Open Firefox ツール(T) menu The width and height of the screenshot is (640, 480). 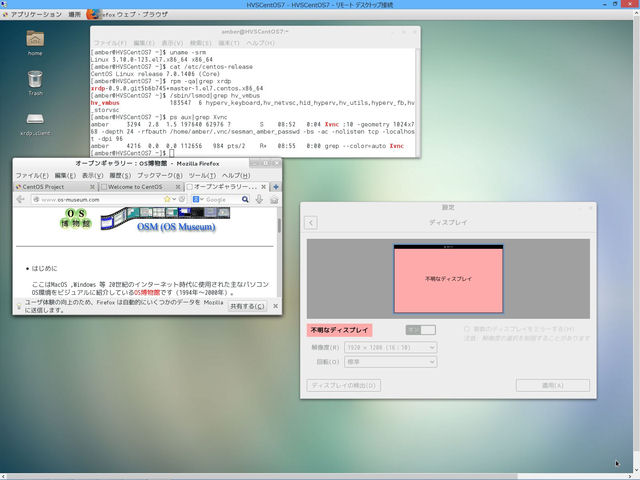(202, 175)
